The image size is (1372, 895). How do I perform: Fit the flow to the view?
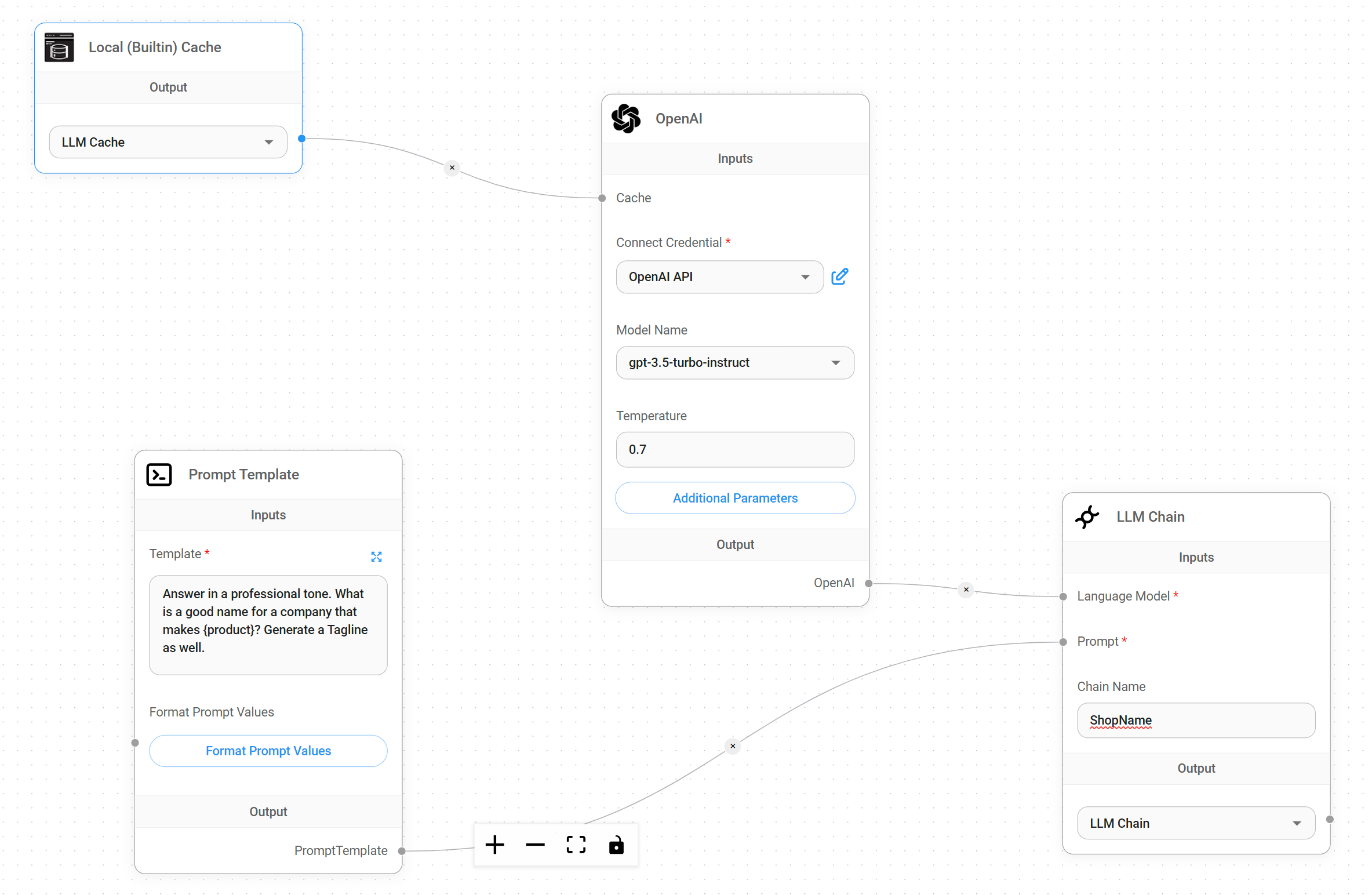coord(575,845)
